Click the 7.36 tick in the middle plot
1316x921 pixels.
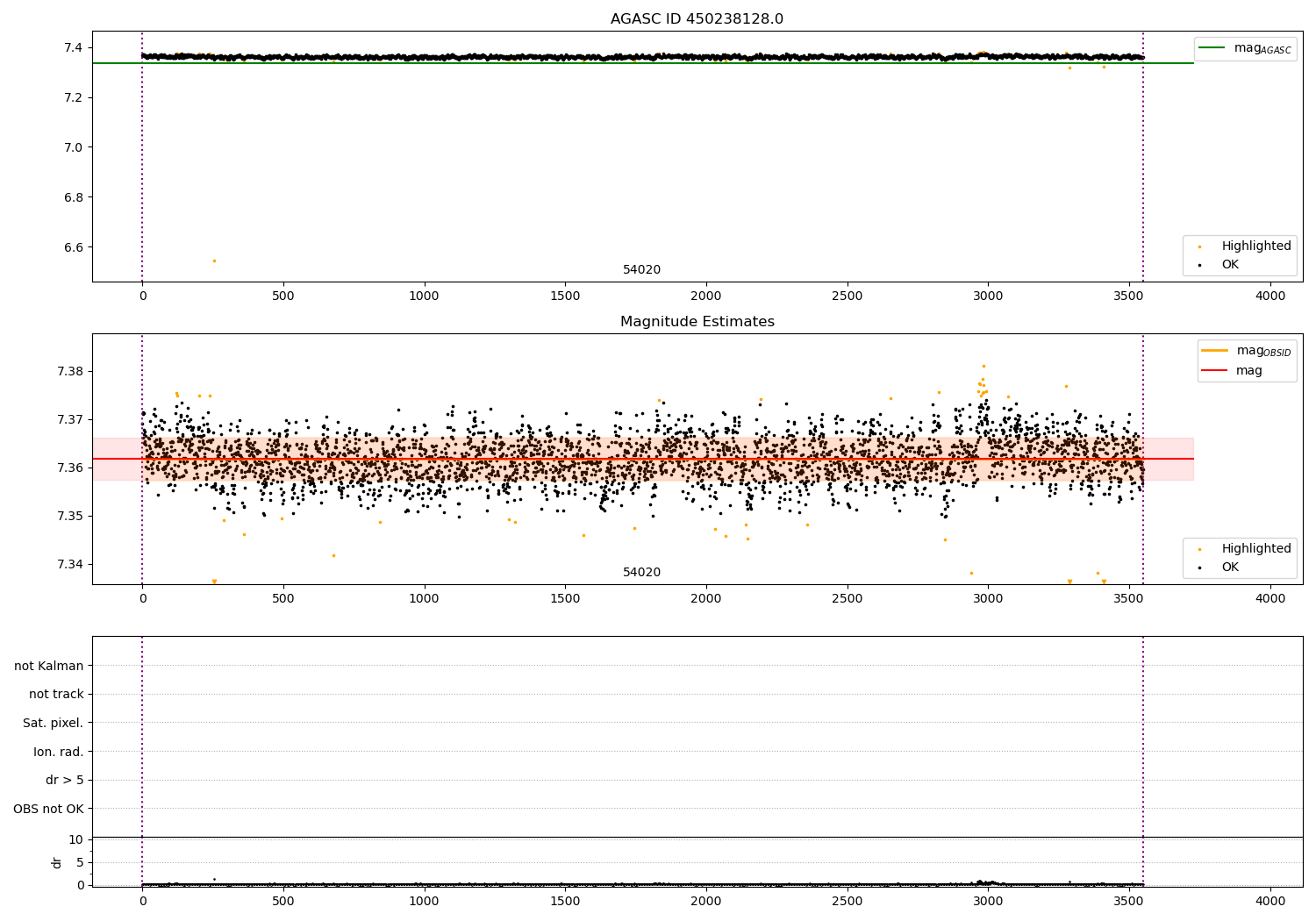[x=68, y=468]
